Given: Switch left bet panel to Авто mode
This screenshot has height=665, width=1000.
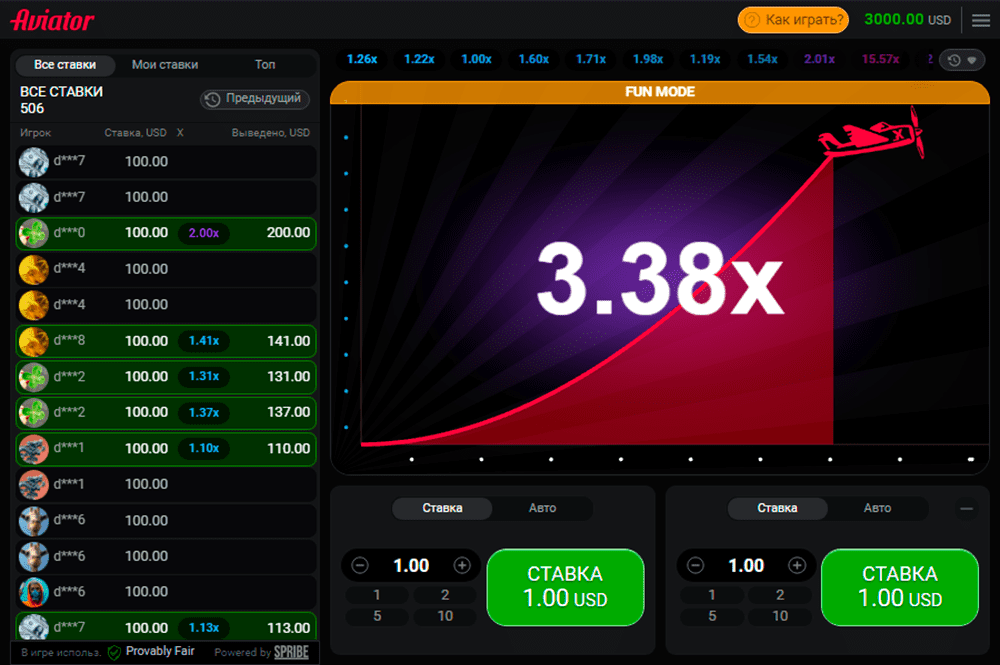Looking at the screenshot, I should [x=542, y=508].
